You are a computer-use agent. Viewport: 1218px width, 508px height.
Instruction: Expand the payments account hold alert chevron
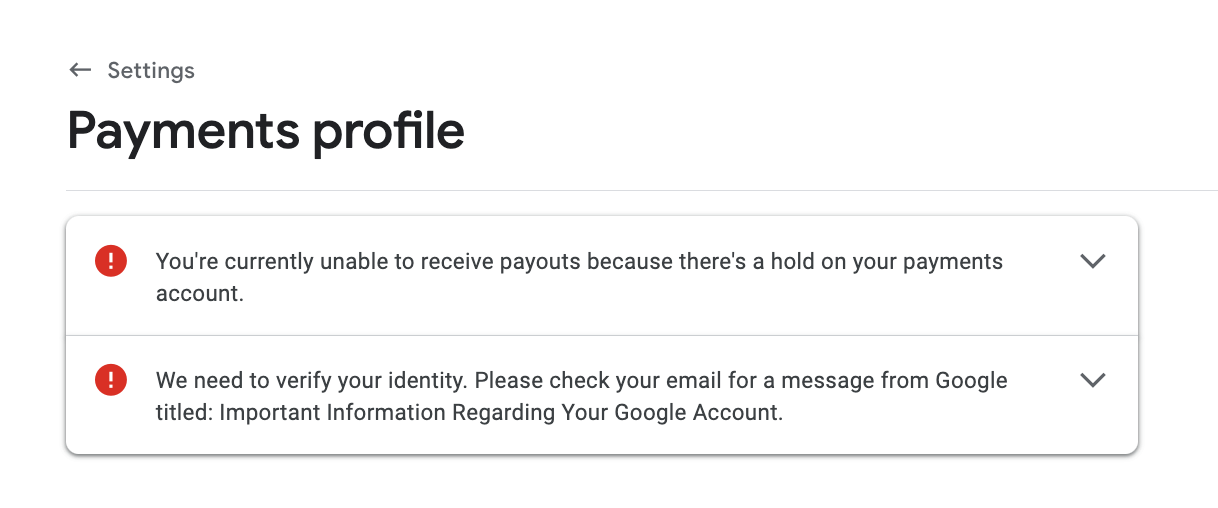pos(1093,261)
